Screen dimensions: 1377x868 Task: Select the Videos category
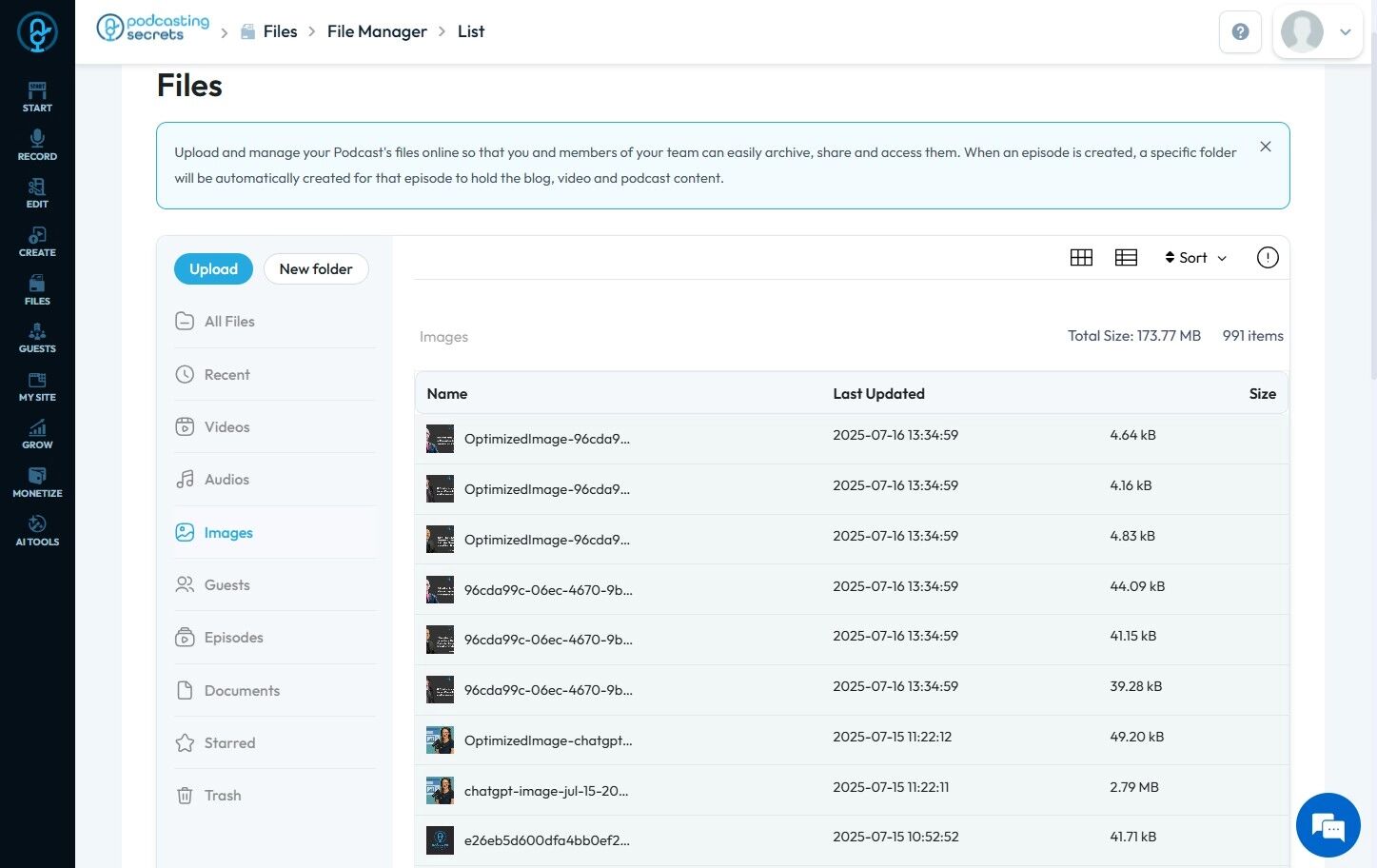click(x=226, y=427)
